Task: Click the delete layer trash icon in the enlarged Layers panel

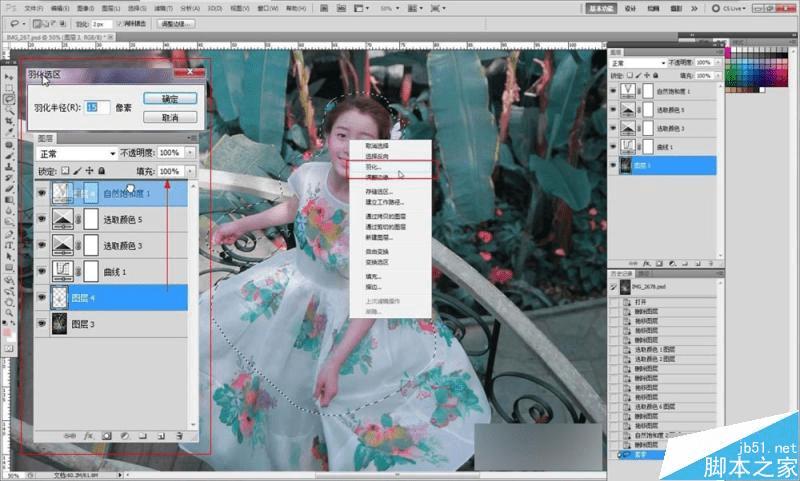Action: 179,436
